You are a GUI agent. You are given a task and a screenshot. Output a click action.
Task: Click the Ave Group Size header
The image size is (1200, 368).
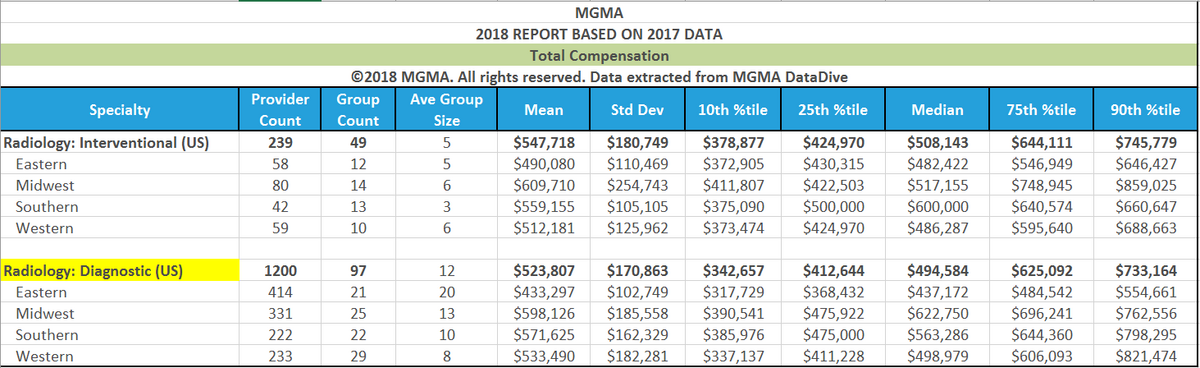click(445, 110)
